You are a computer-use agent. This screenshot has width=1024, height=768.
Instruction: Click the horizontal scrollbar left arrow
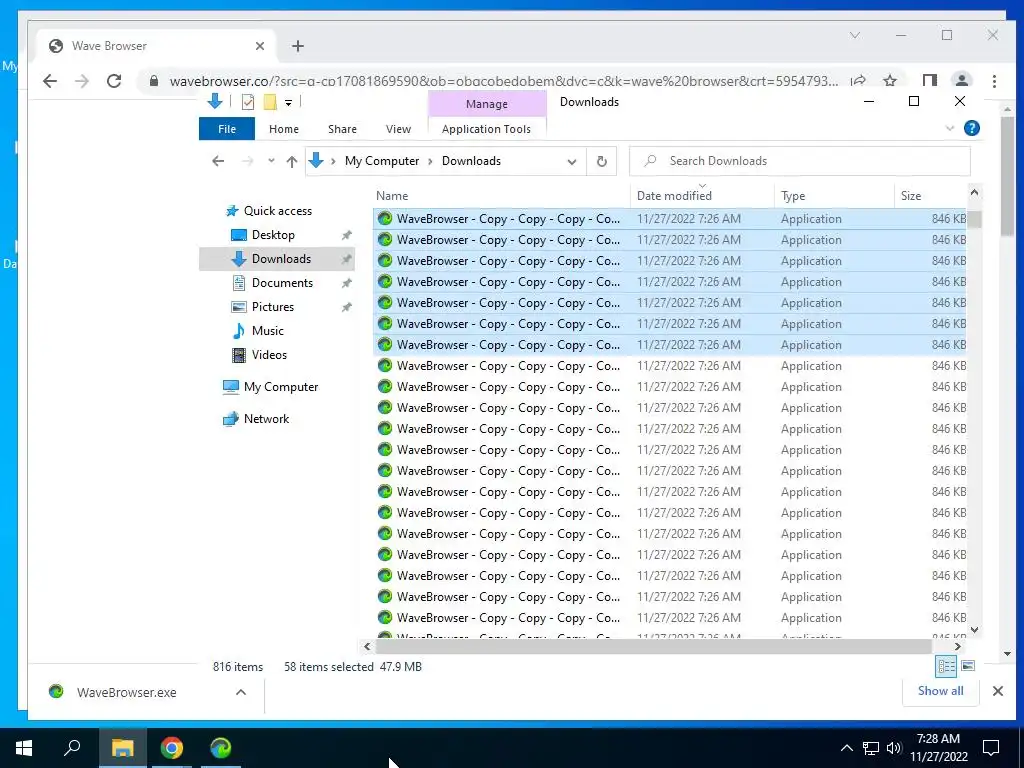(367, 647)
